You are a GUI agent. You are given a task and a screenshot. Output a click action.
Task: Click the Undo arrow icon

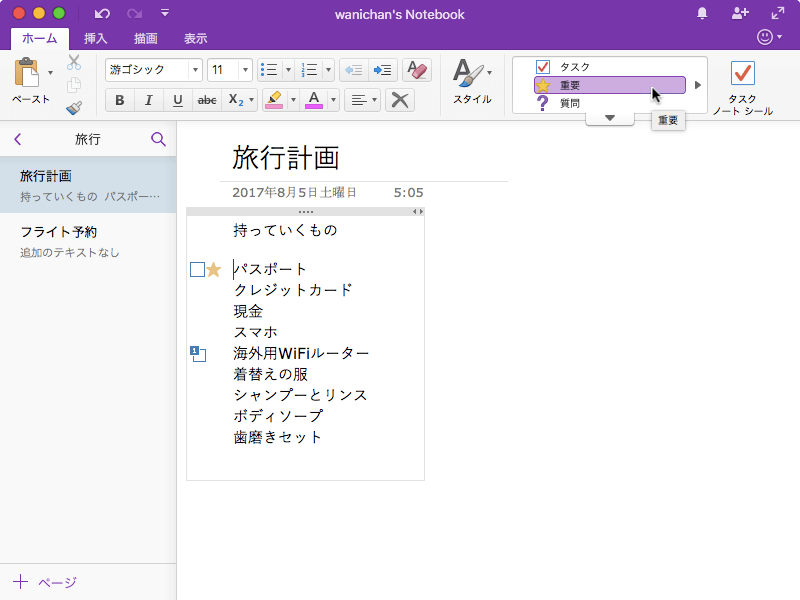coord(102,14)
